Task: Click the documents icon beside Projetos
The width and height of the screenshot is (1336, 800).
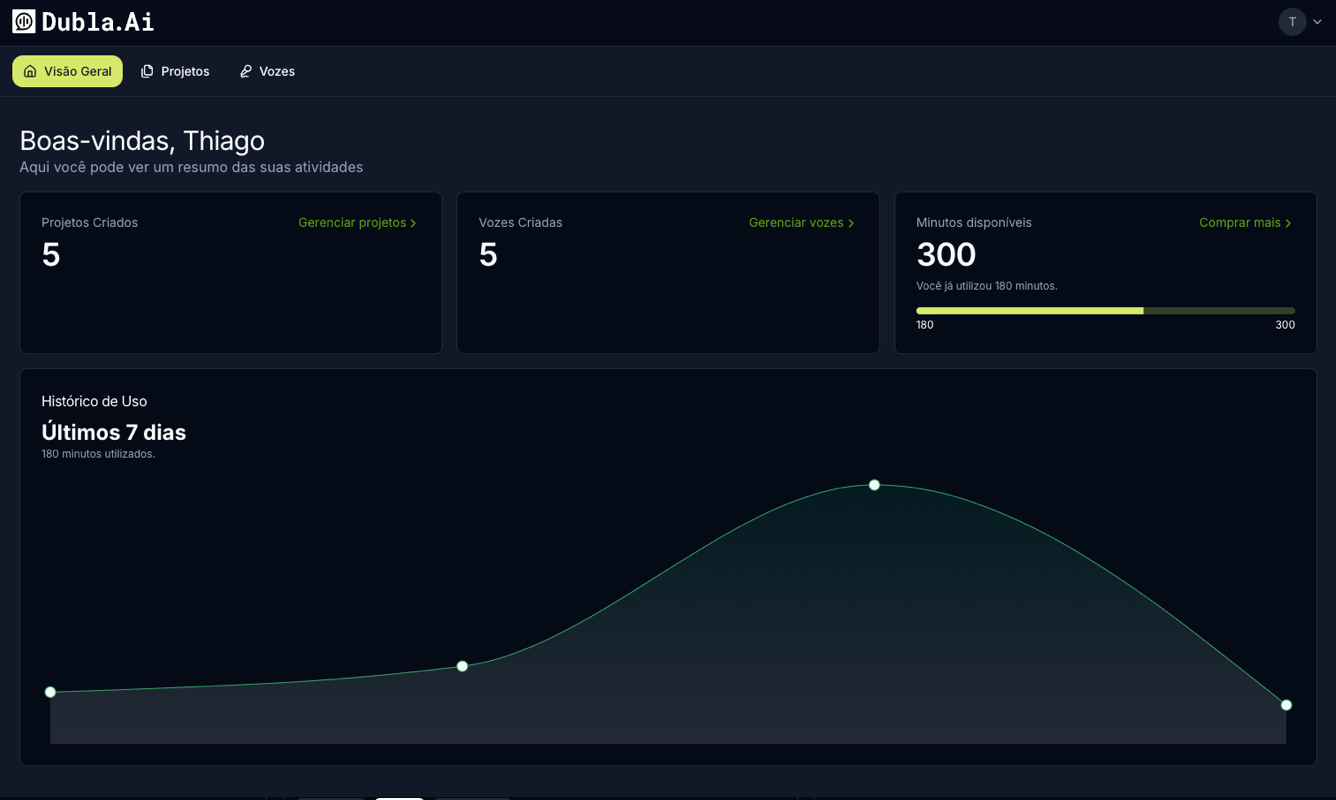Action: [x=147, y=71]
